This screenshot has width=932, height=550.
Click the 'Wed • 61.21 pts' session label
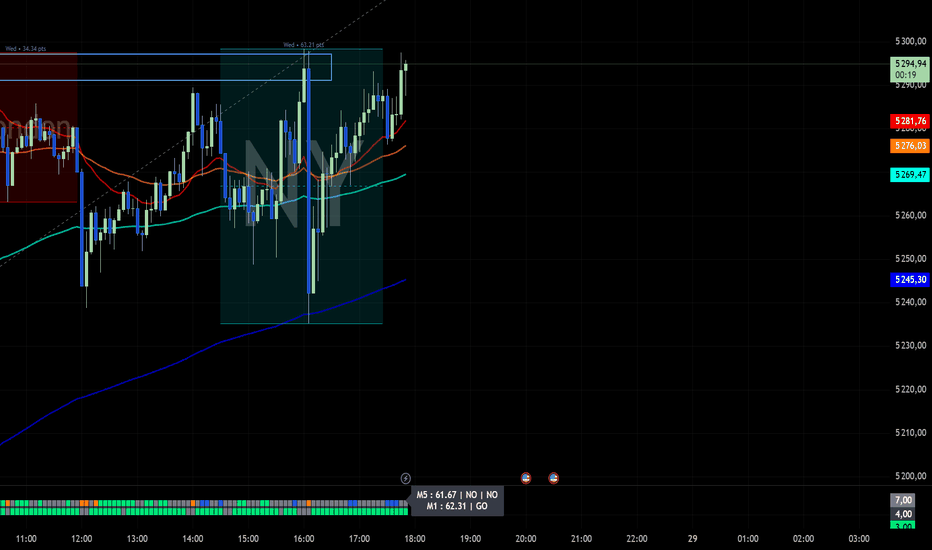click(x=303, y=45)
